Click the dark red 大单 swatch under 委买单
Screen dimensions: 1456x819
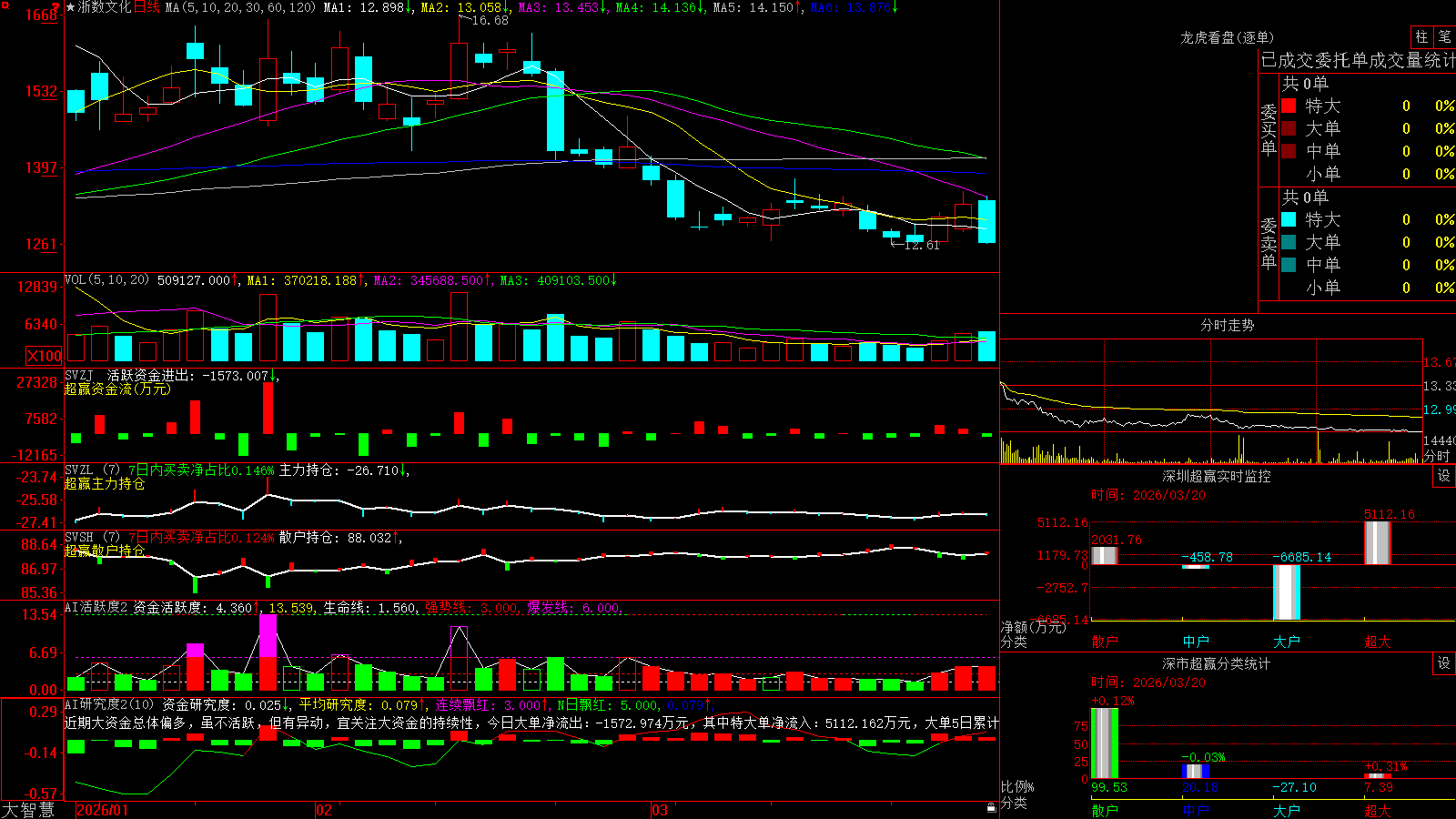coord(1289,128)
